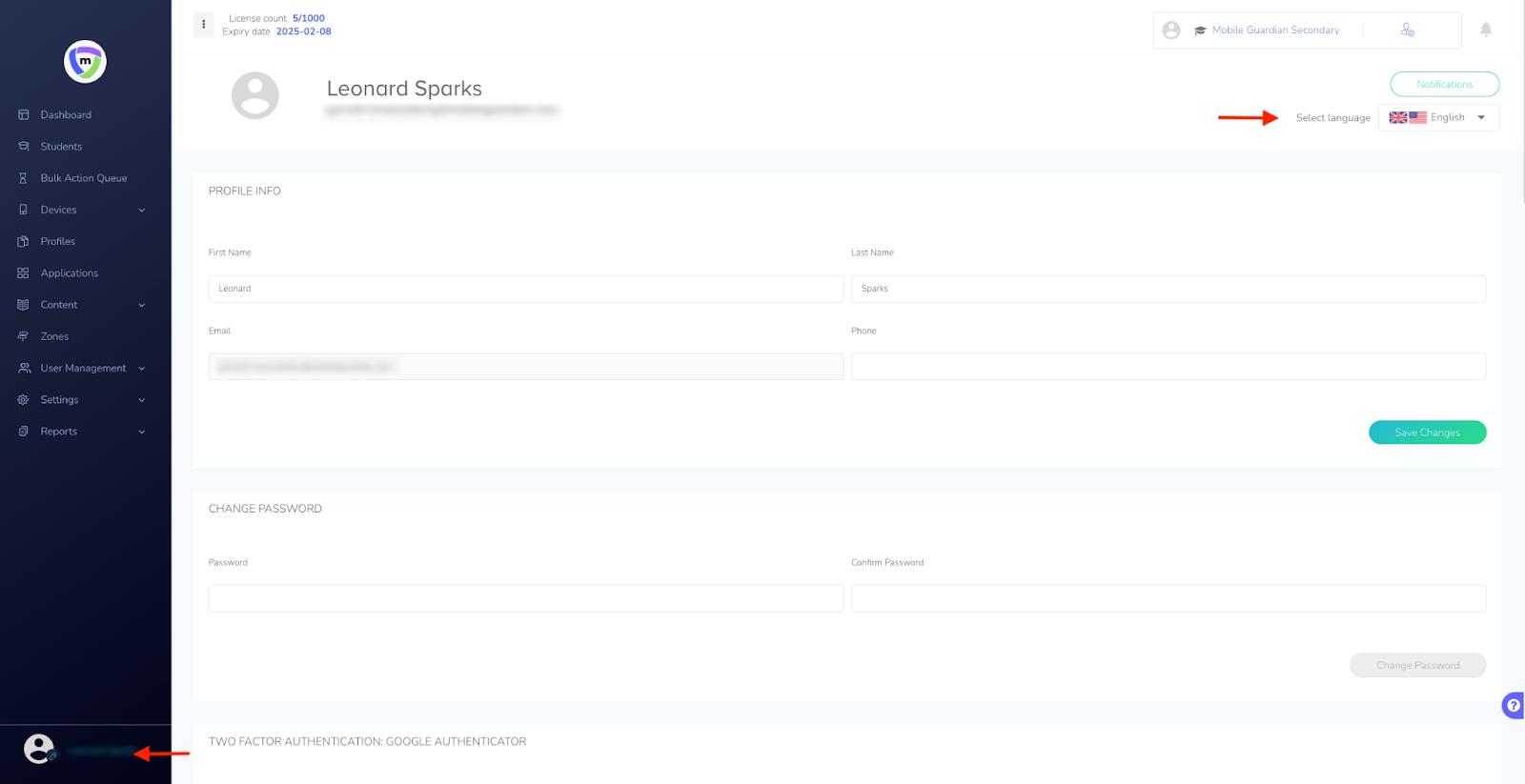Click the user avatar icon in sidebar footer
This screenshot has height=784, width=1525.
39,749
